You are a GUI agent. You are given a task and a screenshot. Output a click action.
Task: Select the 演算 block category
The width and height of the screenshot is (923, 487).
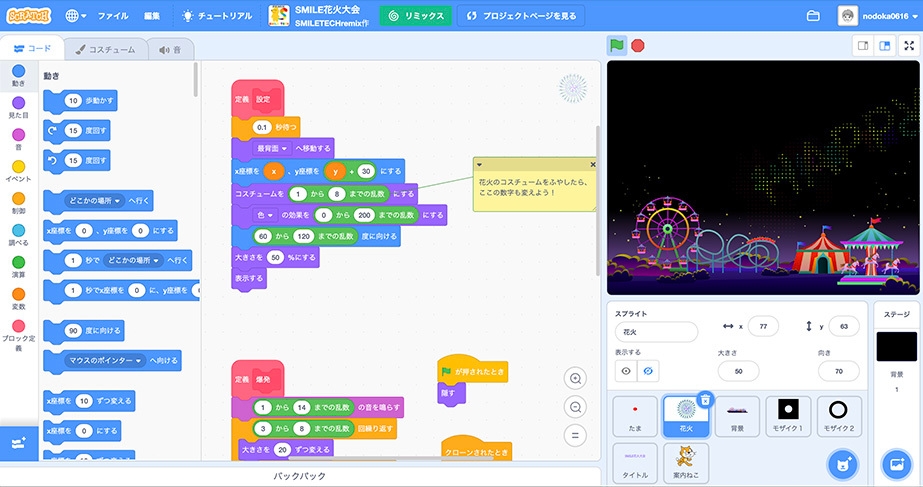tap(19, 267)
